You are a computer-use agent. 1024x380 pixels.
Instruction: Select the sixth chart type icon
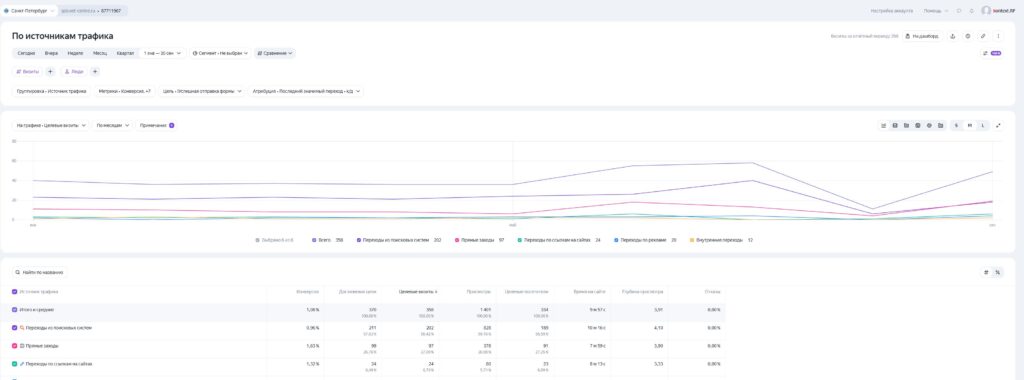click(940, 125)
